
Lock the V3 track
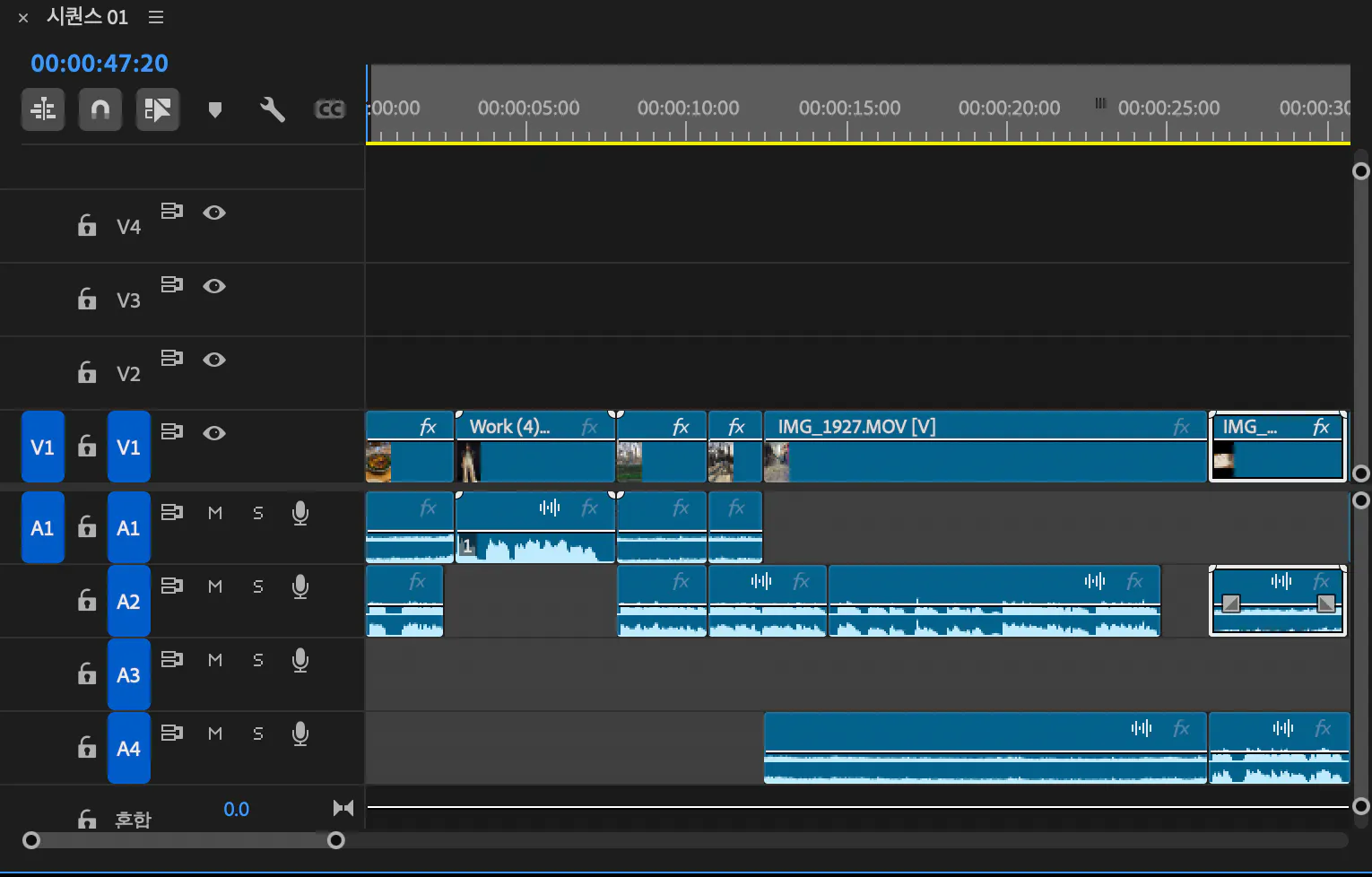coord(87,299)
